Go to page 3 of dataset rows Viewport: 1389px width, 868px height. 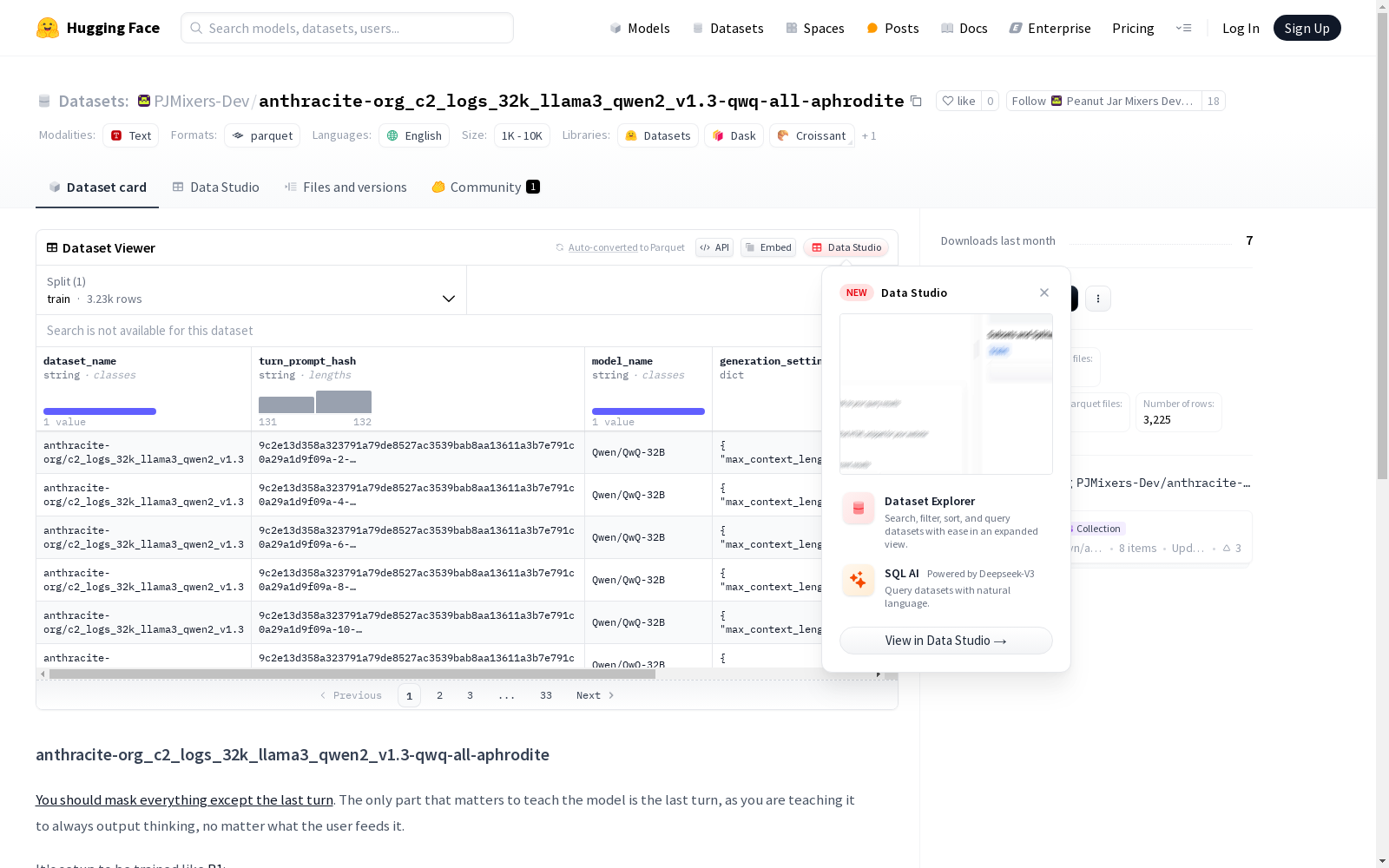pyautogui.click(x=470, y=695)
